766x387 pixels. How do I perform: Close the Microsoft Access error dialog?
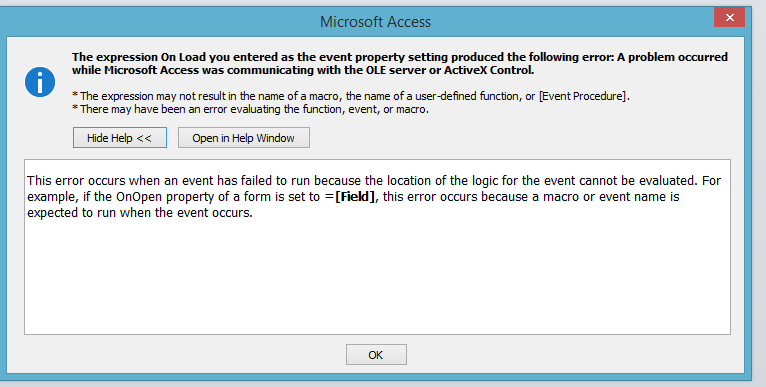click(x=729, y=18)
